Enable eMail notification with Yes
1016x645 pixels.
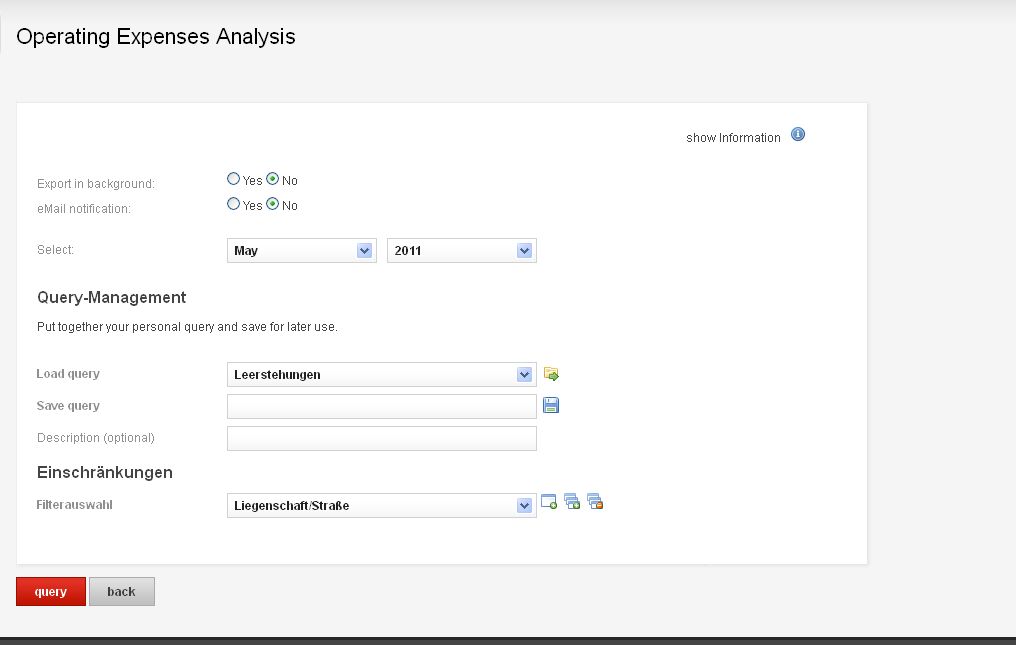click(x=234, y=204)
